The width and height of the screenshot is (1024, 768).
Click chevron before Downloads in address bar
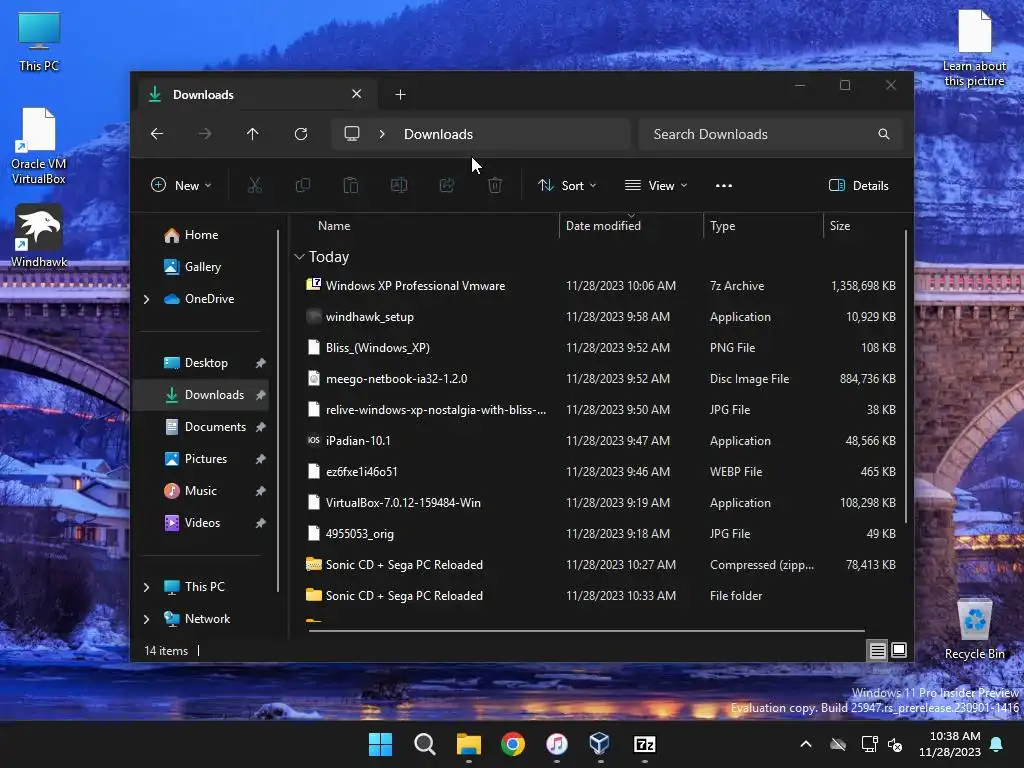point(382,134)
